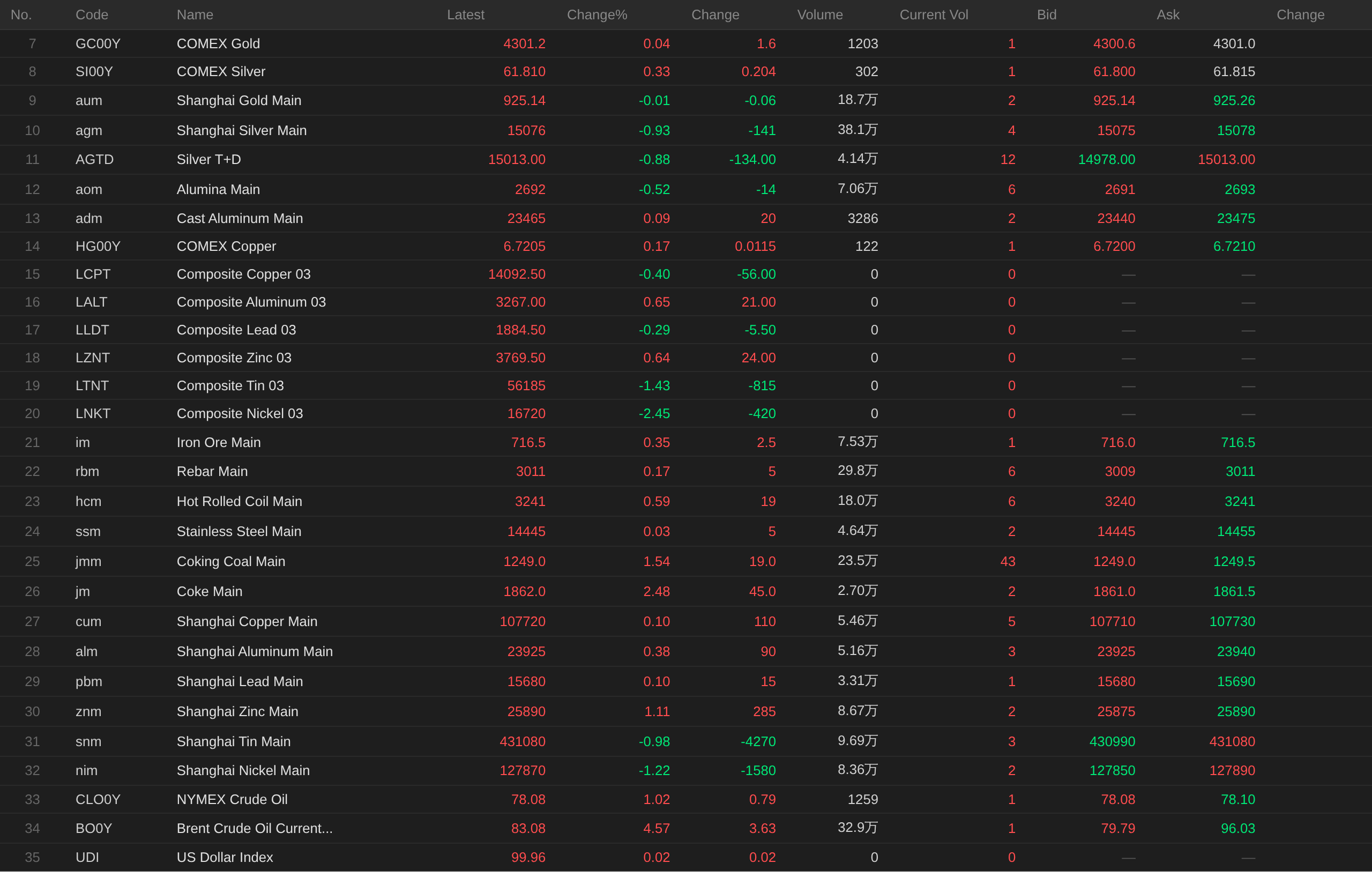
Task: Click the code jmm
Action: coord(88,563)
